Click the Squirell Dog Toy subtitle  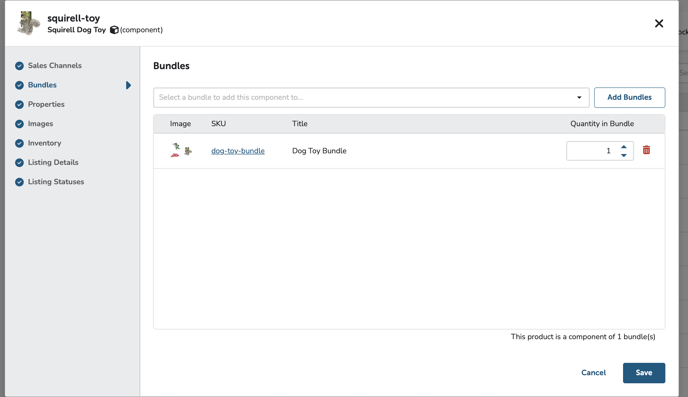76,30
